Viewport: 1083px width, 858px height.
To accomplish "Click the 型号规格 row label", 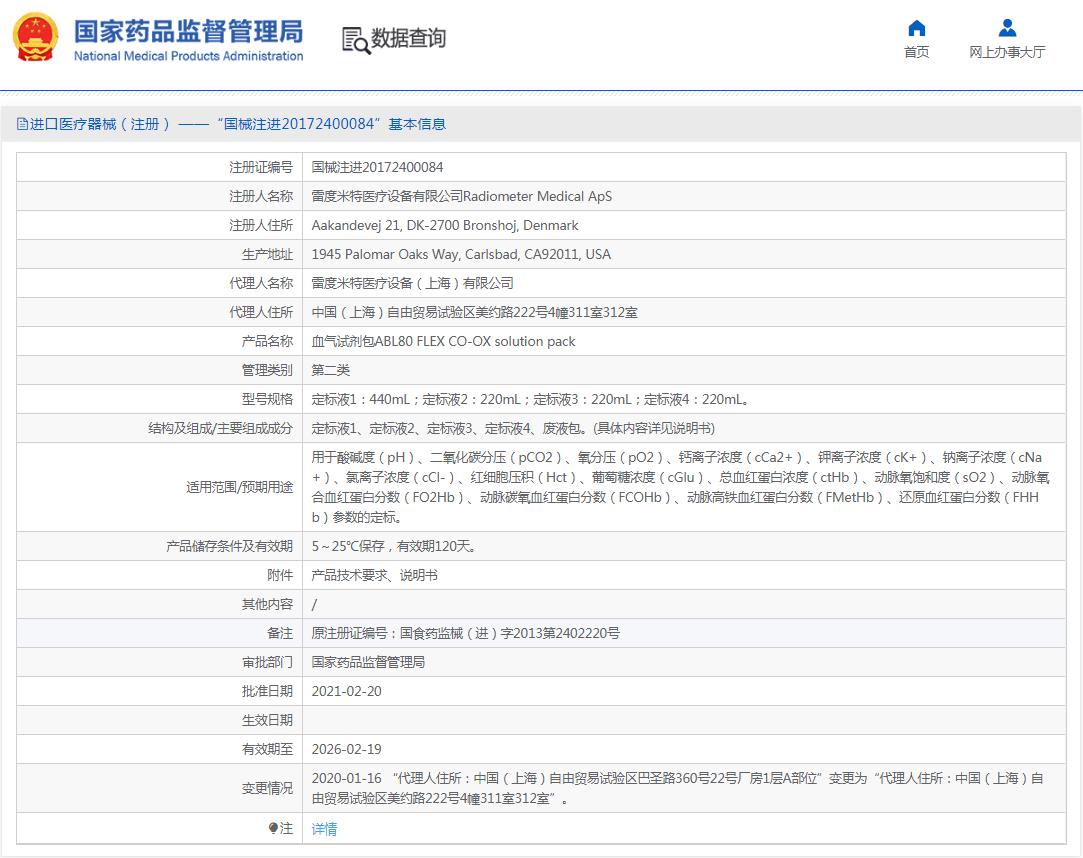I will coord(267,399).
